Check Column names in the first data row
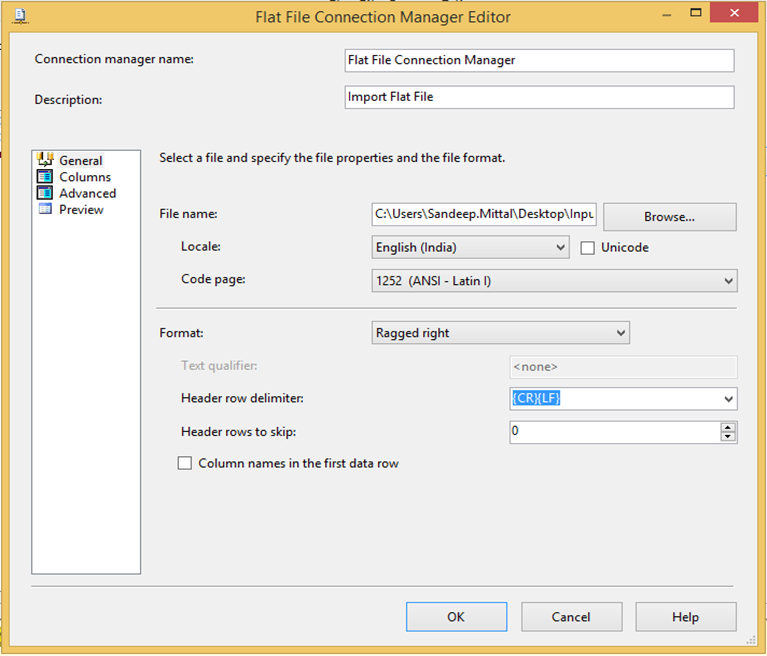Screen dimensions: 767x656 click(184, 463)
